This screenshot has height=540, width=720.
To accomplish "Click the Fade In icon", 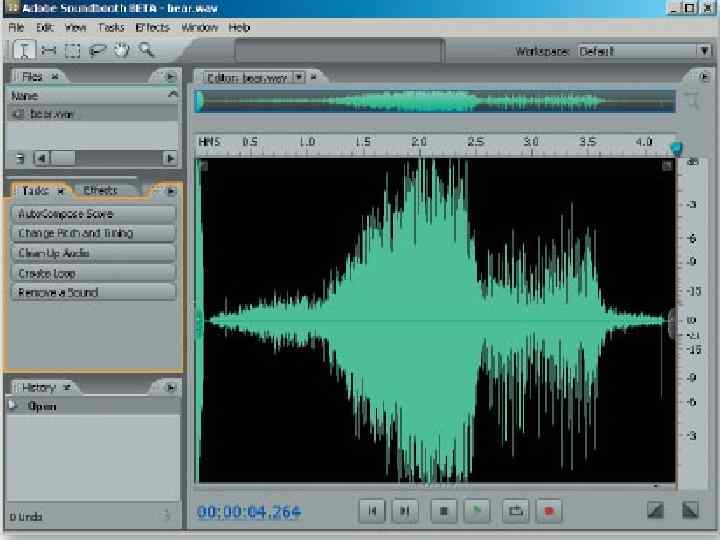I will click(655, 511).
